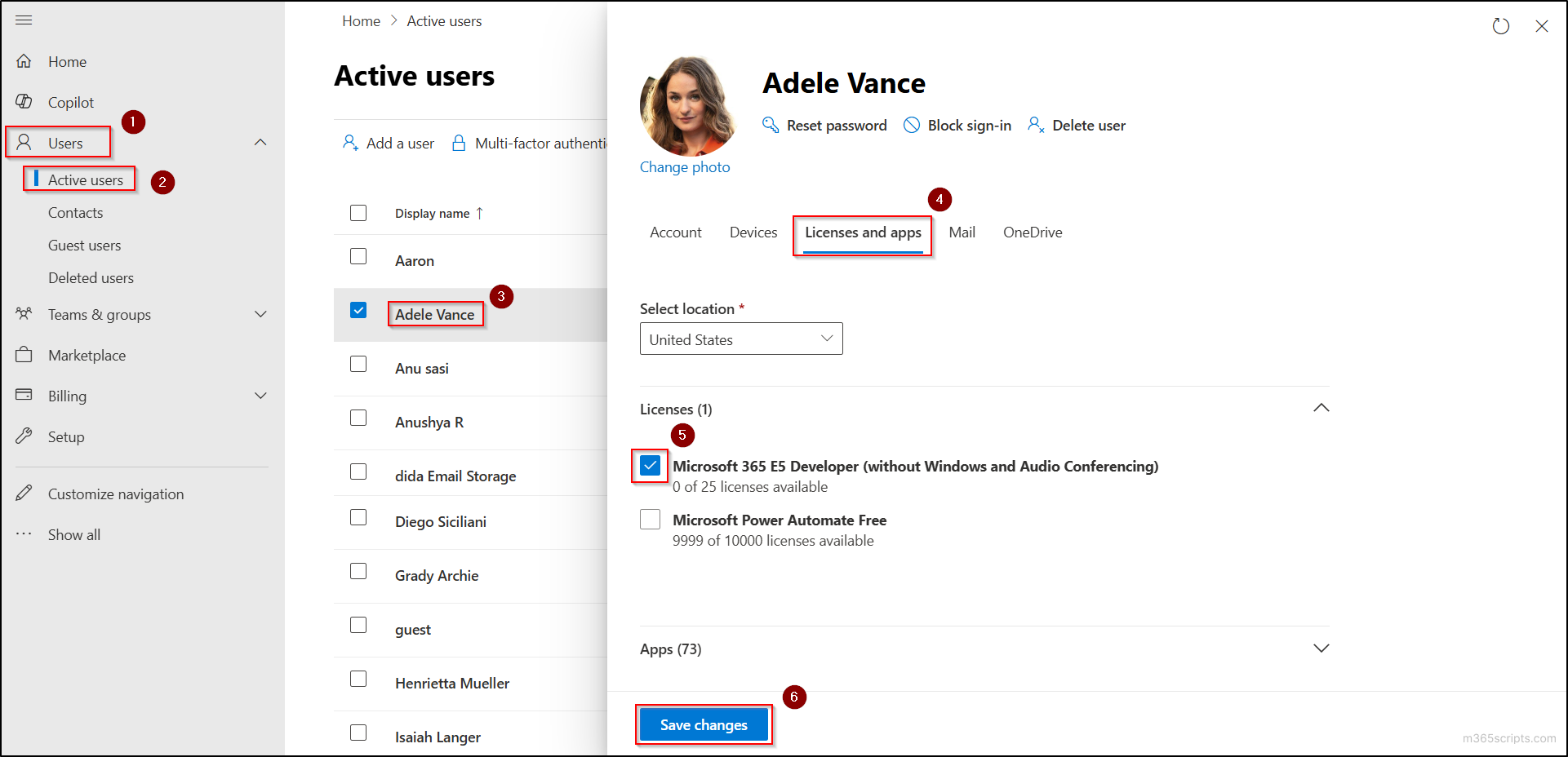1568x757 pixels.
Task: Open Active users in sidebar
Action: click(x=86, y=179)
